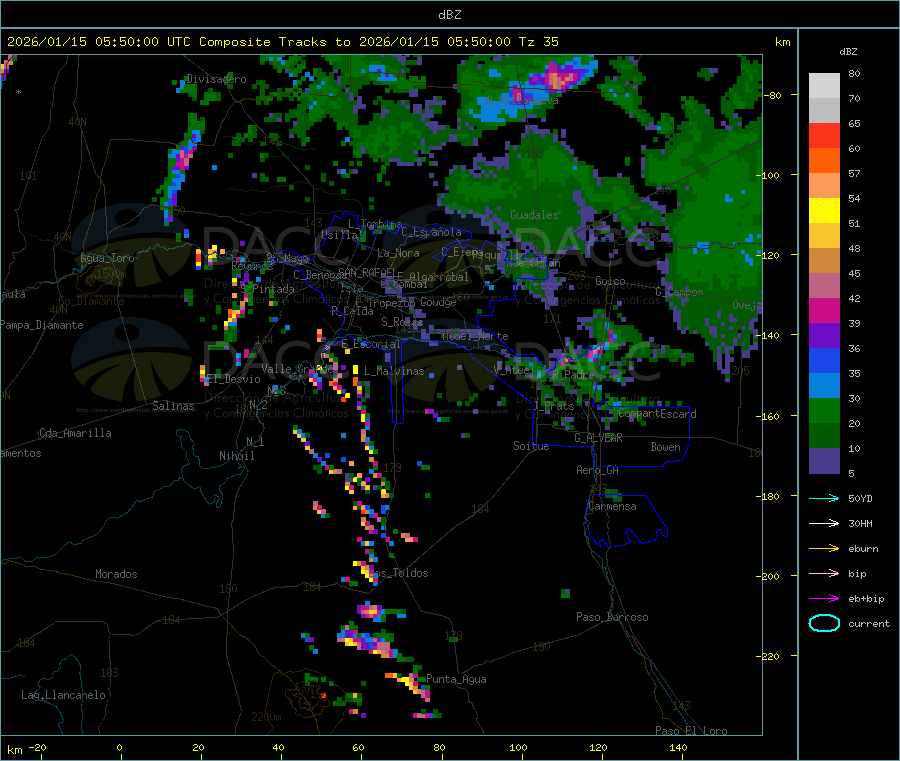Viewport: 900px width, 761px height.
Task: Click the 'Morados' map label
Action: [116, 574]
